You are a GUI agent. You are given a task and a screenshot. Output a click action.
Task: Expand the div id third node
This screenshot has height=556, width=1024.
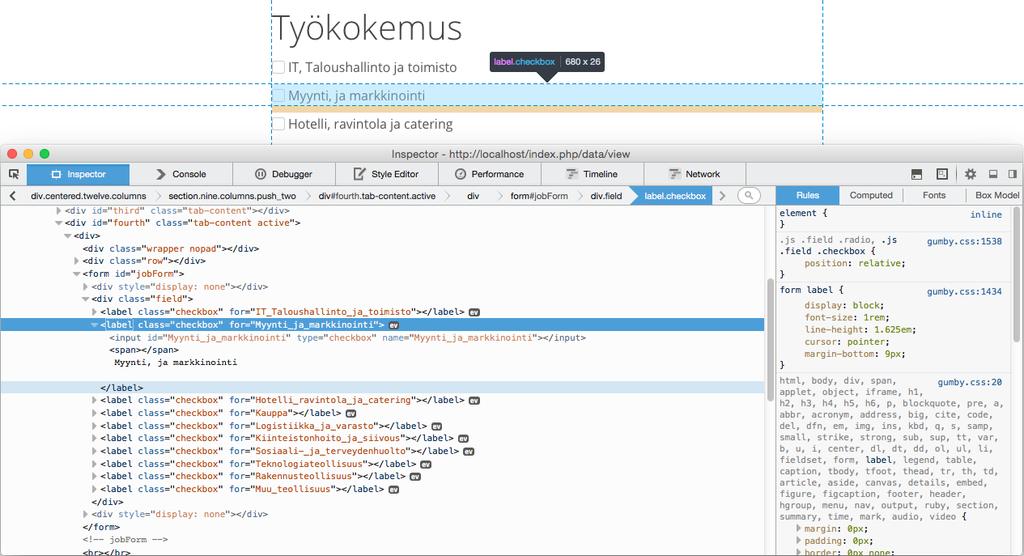click(x=59, y=210)
